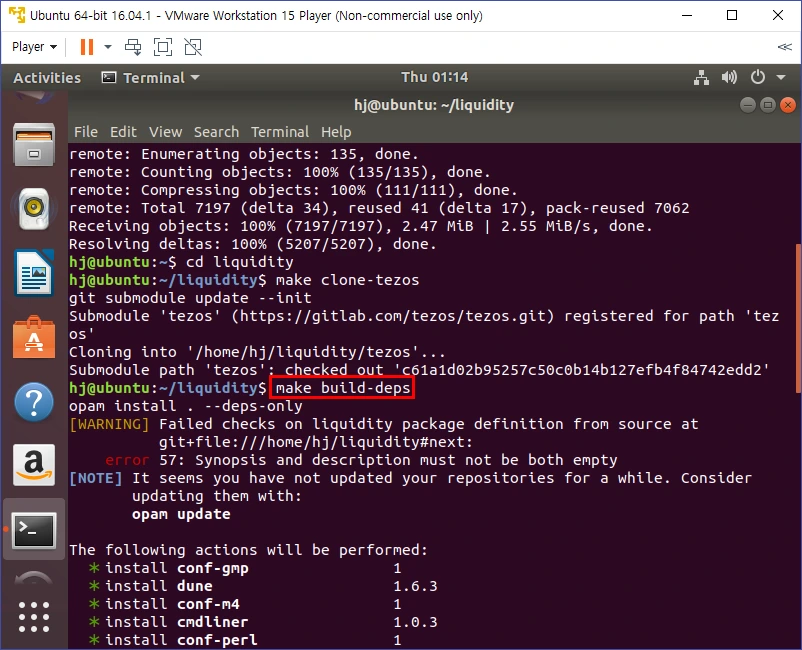Expand the system menu arrow in top bar

tap(781, 78)
